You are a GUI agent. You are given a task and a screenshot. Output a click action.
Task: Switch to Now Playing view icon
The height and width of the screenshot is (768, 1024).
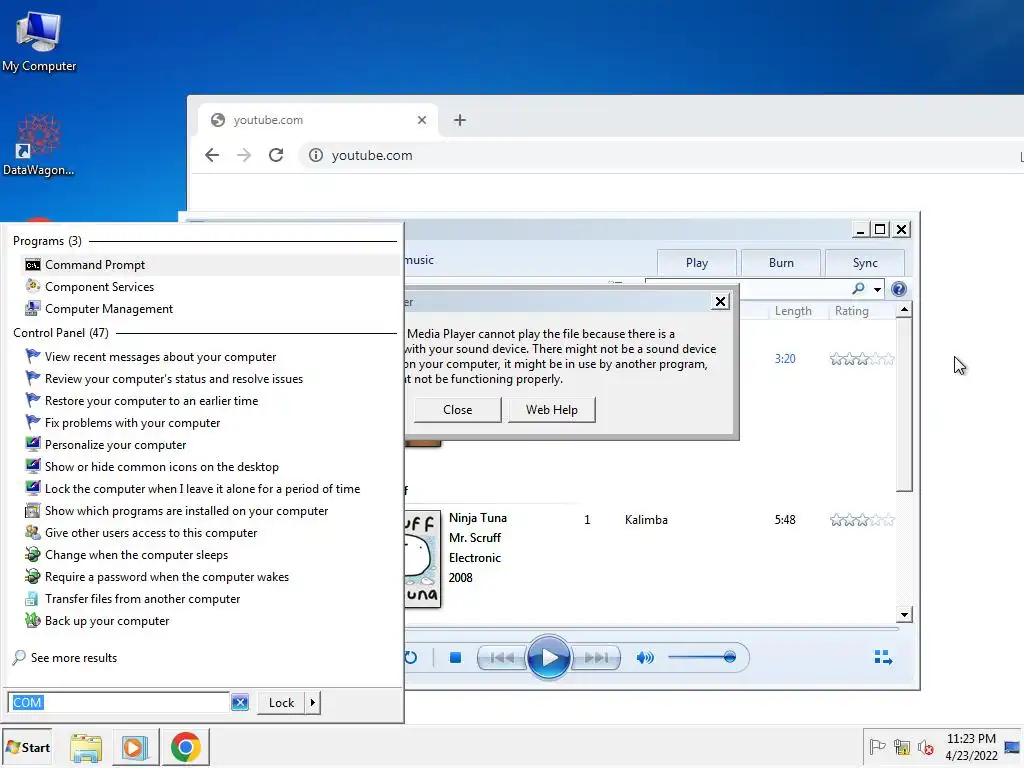coord(883,657)
